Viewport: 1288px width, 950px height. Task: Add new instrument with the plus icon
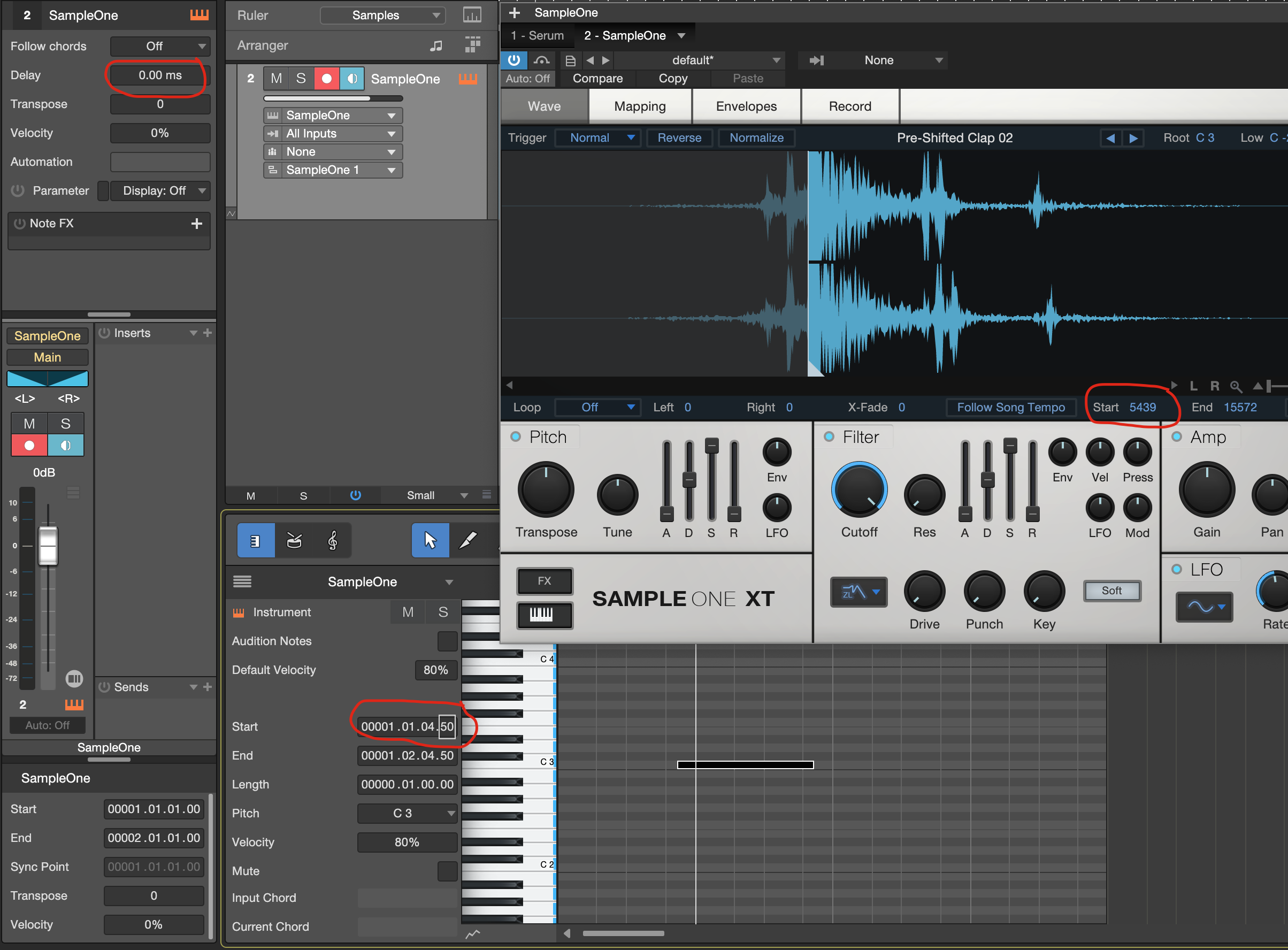click(x=514, y=13)
